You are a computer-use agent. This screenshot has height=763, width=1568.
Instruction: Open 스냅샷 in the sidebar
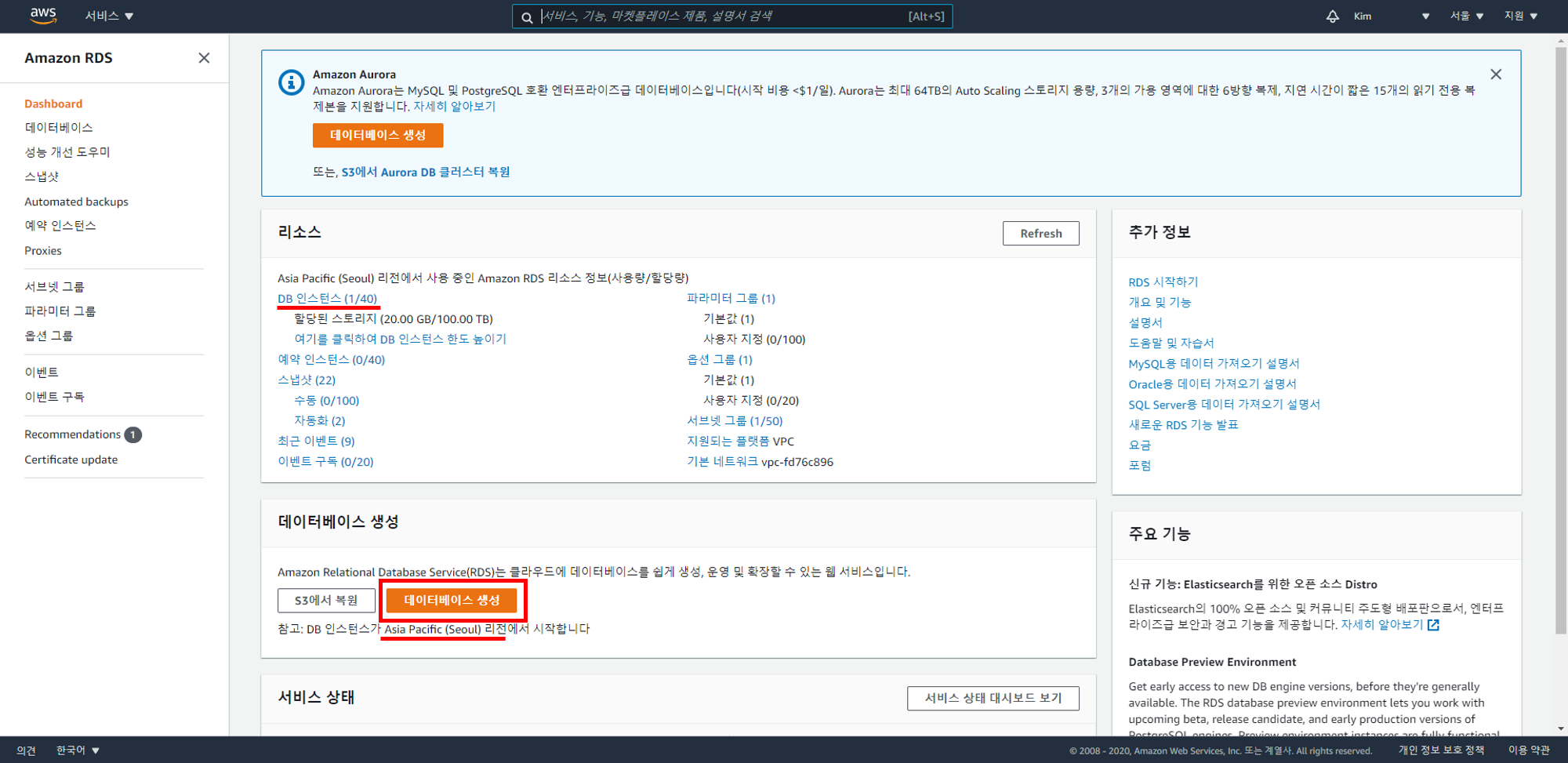coord(42,176)
